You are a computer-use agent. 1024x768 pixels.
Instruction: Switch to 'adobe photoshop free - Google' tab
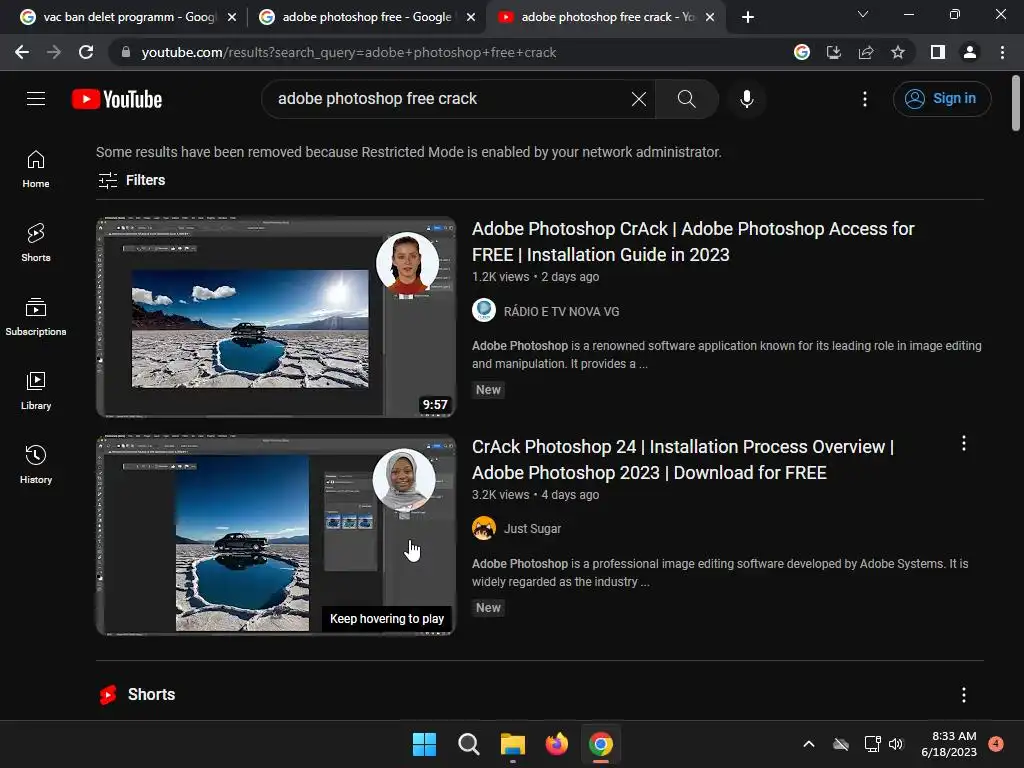tap(367, 17)
